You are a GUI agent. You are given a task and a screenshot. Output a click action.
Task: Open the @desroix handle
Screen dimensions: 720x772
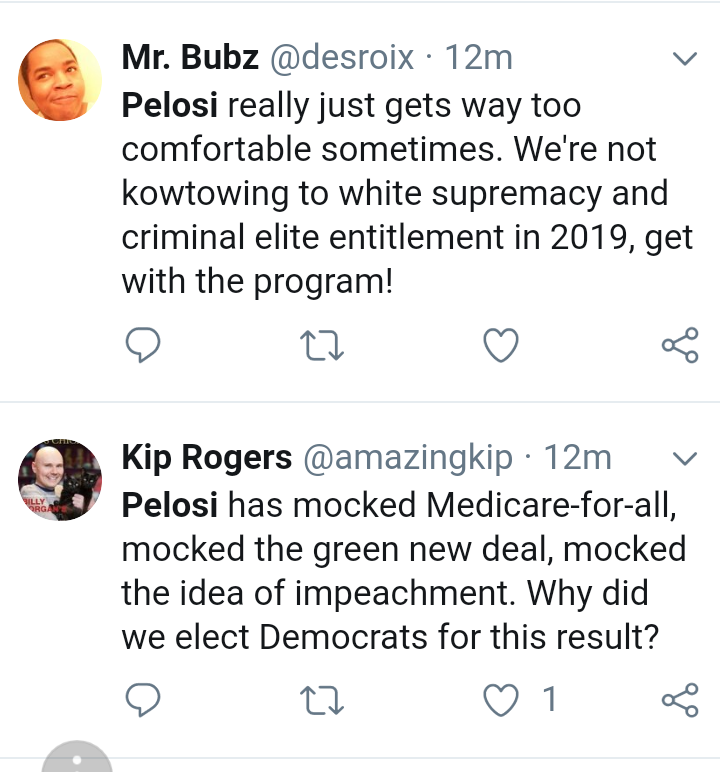click(x=342, y=58)
